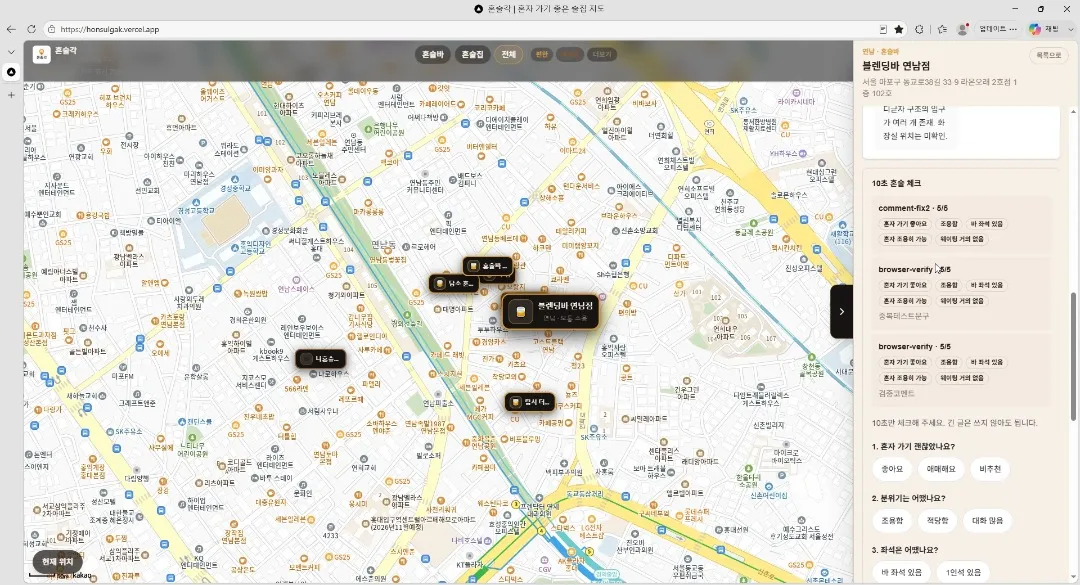Click the beer marker directly above 블렌딩바

[488, 265]
